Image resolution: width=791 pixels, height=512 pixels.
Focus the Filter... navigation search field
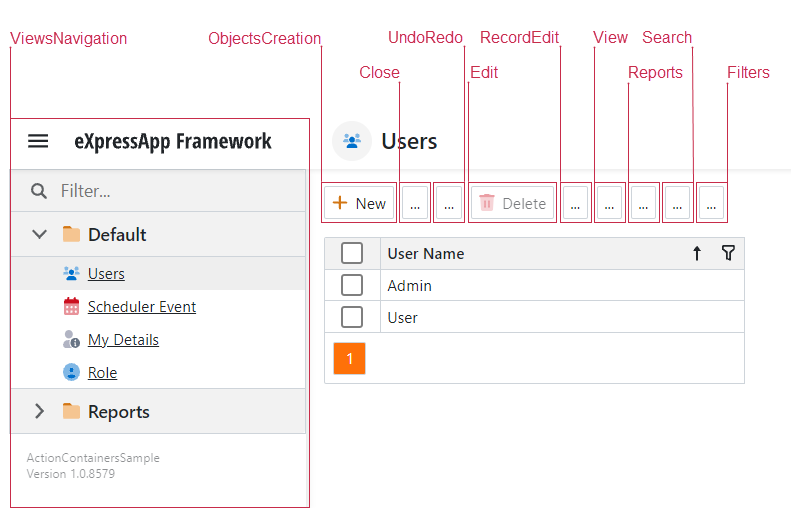158,191
